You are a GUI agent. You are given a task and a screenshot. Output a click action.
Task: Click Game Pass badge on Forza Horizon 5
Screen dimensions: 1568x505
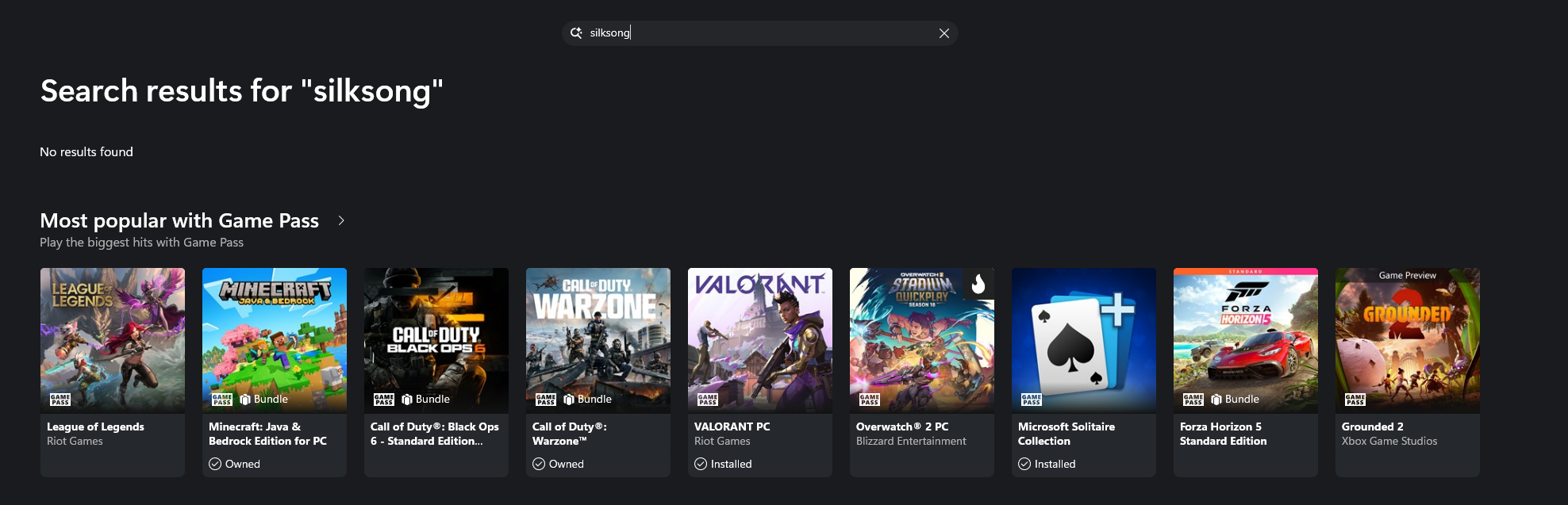point(1193,400)
